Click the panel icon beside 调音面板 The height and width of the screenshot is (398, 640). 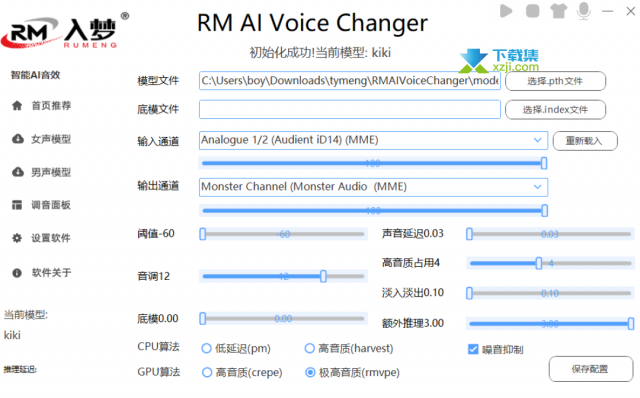pos(17,205)
